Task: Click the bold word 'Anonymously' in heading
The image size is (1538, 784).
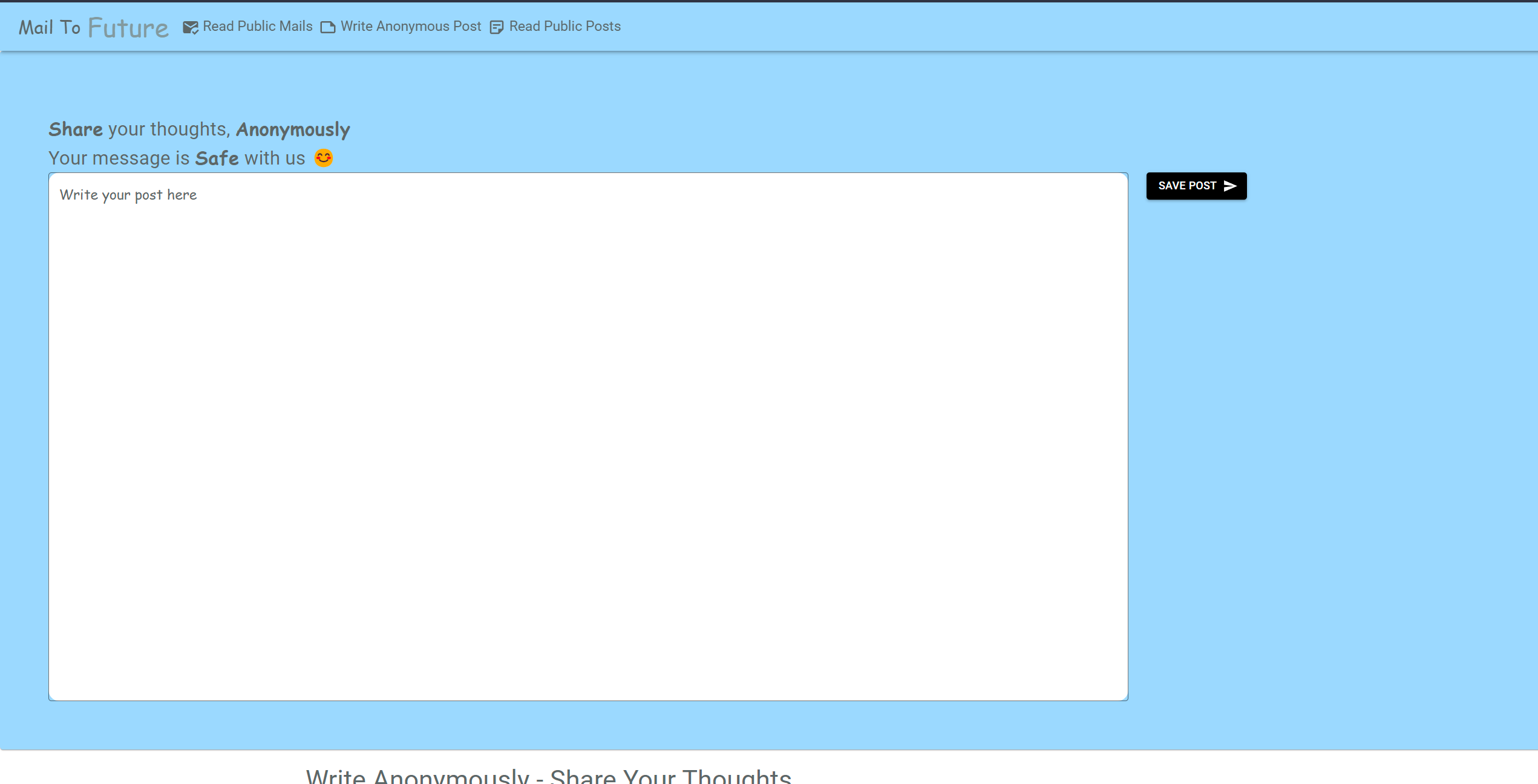Action: point(293,129)
